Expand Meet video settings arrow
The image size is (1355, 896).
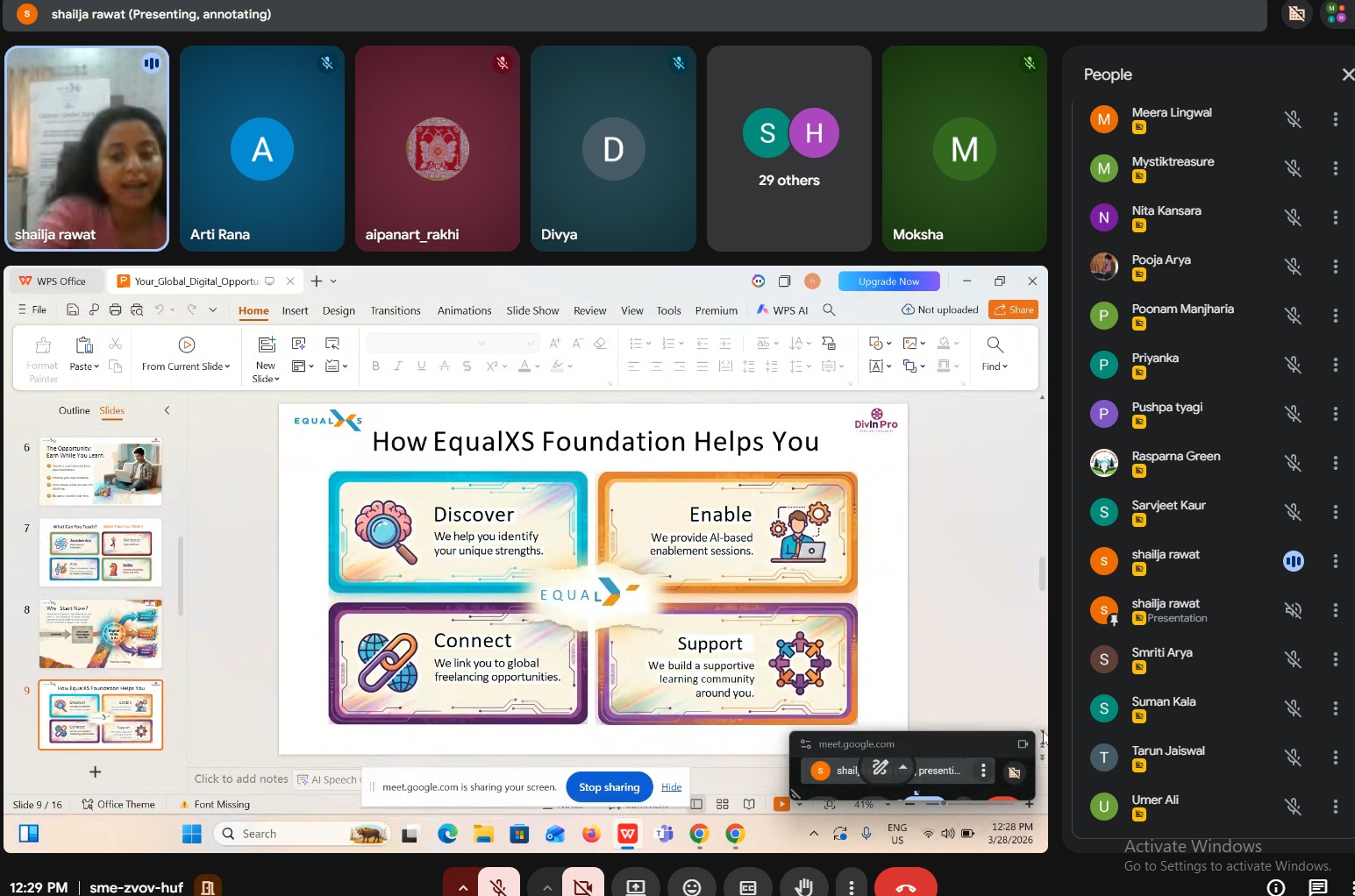pos(546,887)
